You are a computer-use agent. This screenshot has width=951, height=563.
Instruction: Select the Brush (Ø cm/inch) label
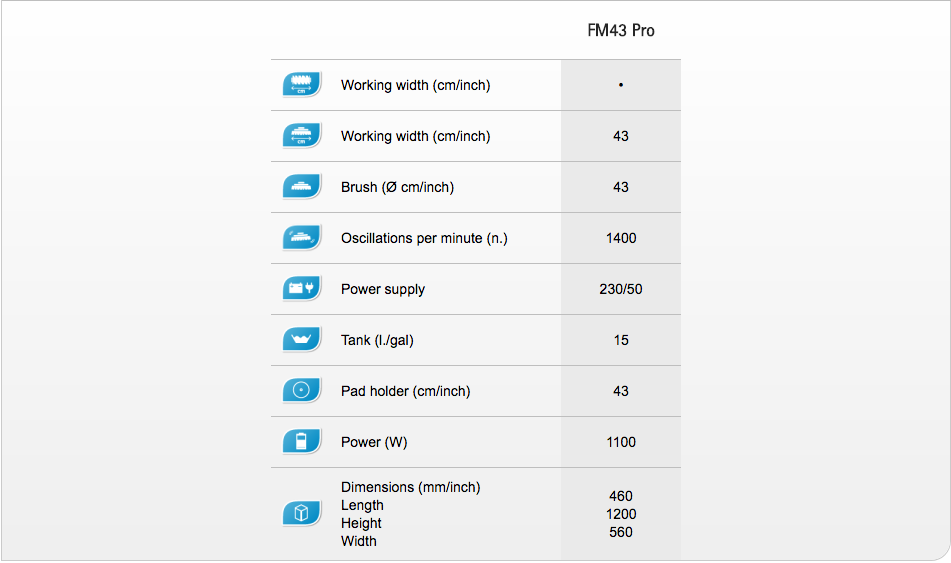(x=397, y=187)
